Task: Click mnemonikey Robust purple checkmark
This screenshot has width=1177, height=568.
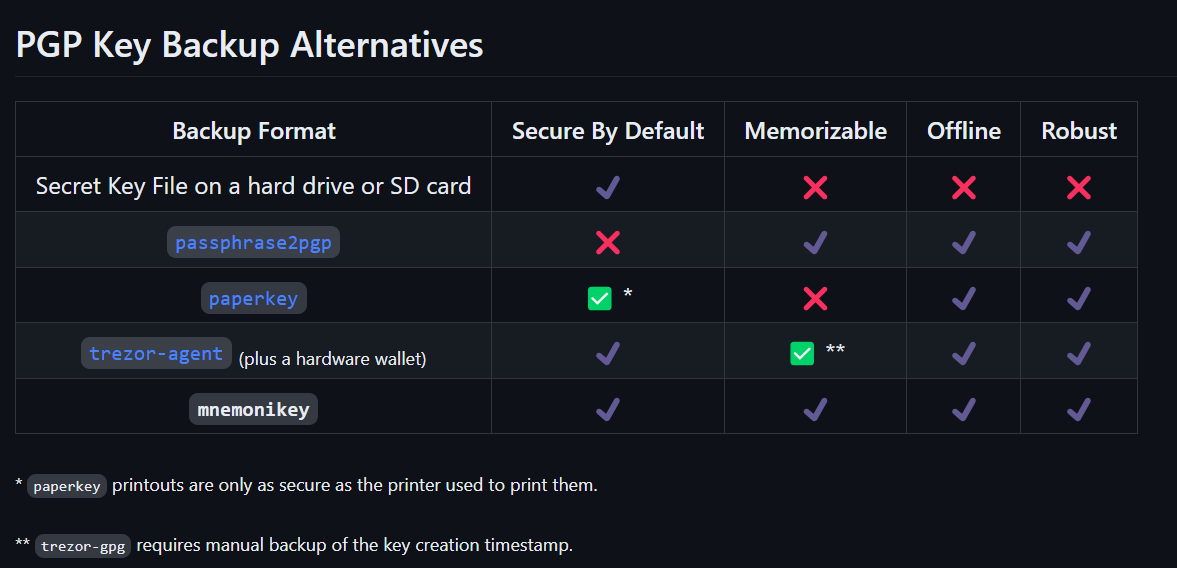Action: (1078, 408)
